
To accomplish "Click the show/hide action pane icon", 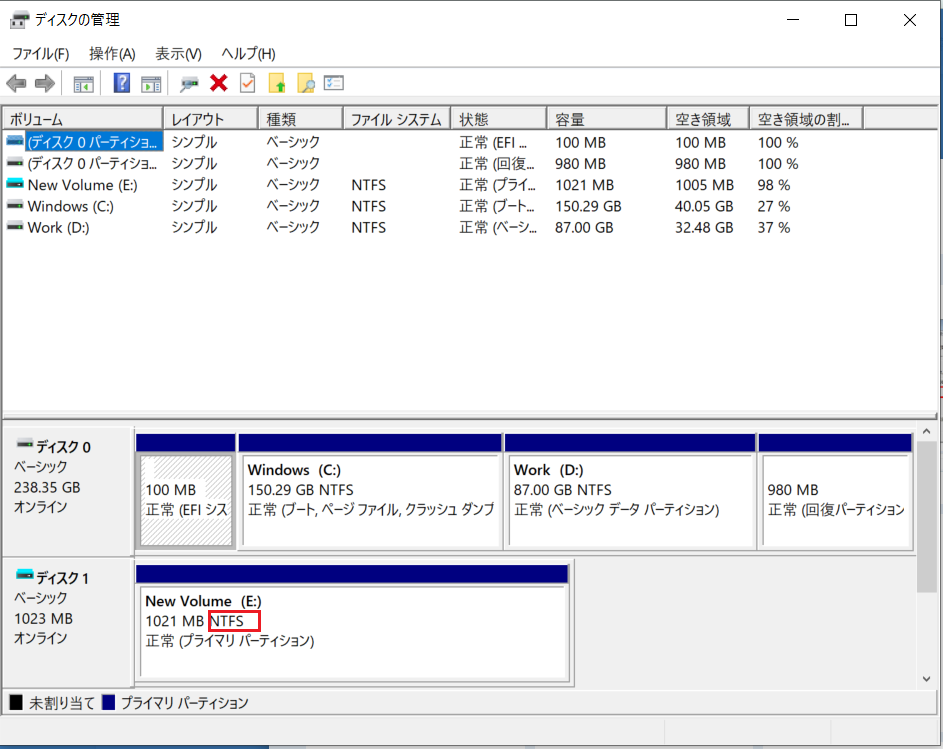I will pyautogui.click(x=151, y=84).
